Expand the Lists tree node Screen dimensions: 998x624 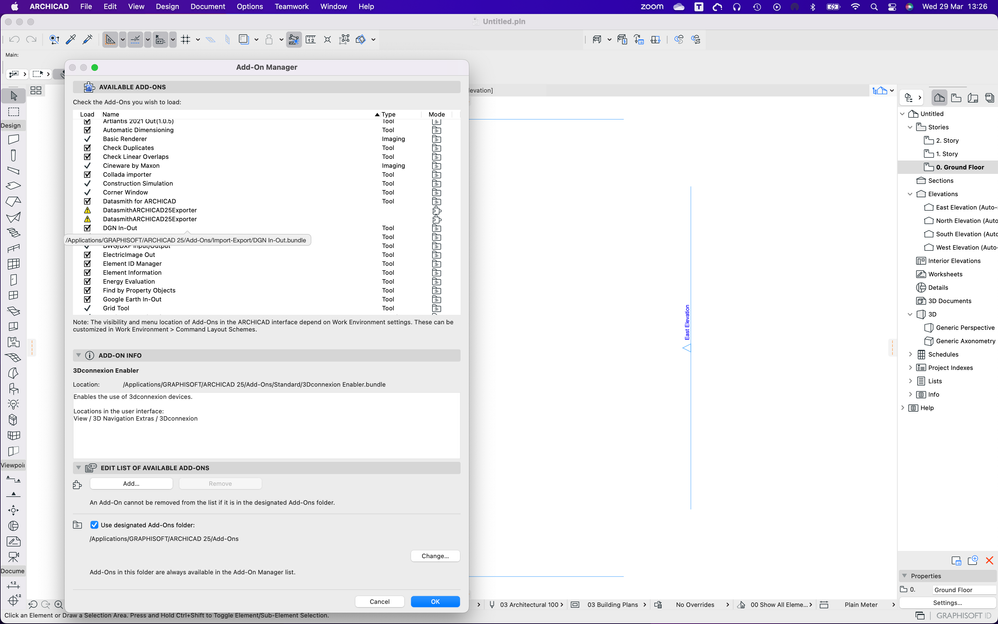[910, 381]
